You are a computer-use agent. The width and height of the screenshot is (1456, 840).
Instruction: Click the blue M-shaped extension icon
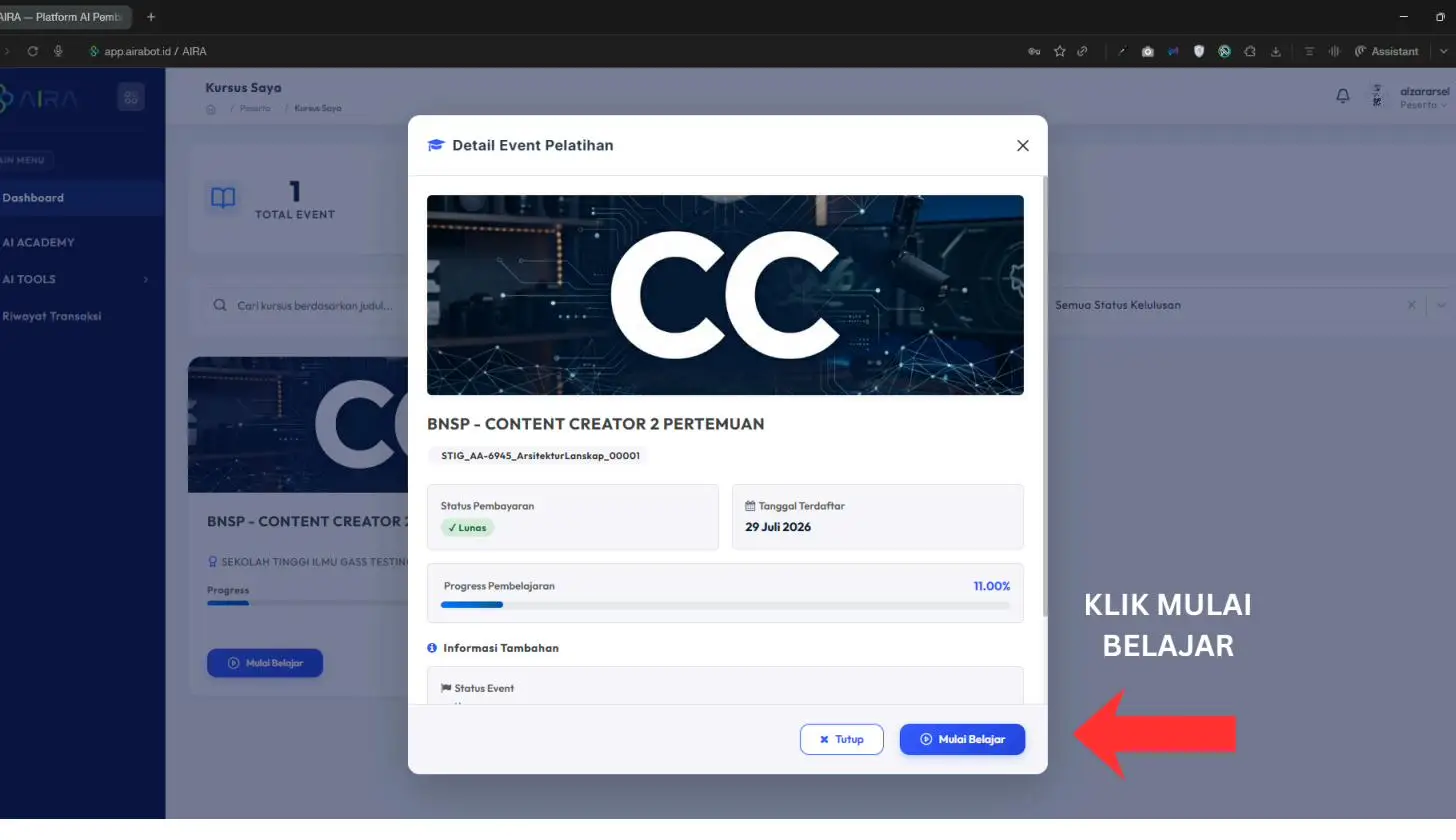1173,51
